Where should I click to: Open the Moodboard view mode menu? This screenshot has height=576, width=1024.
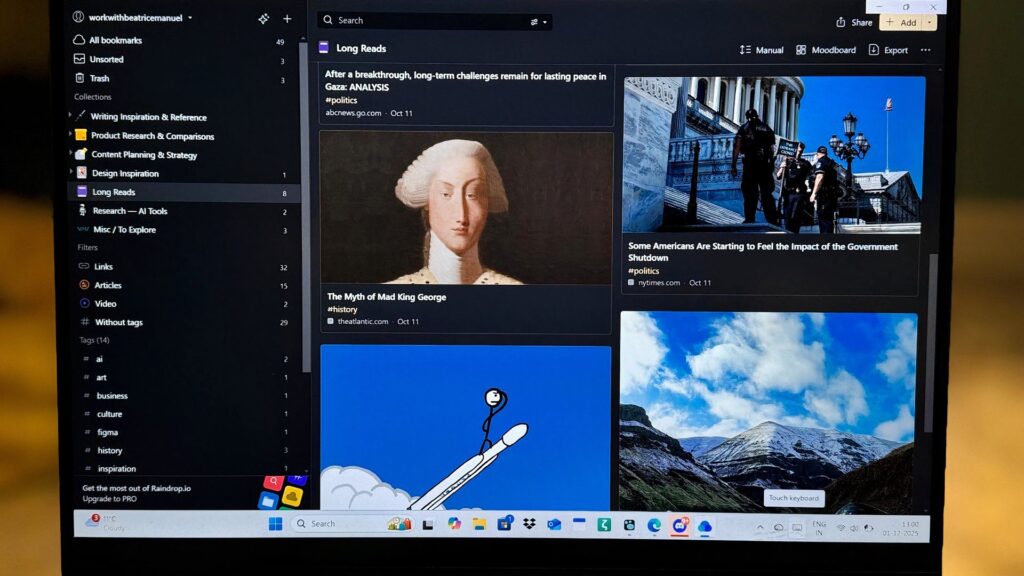tap(826, 50)
